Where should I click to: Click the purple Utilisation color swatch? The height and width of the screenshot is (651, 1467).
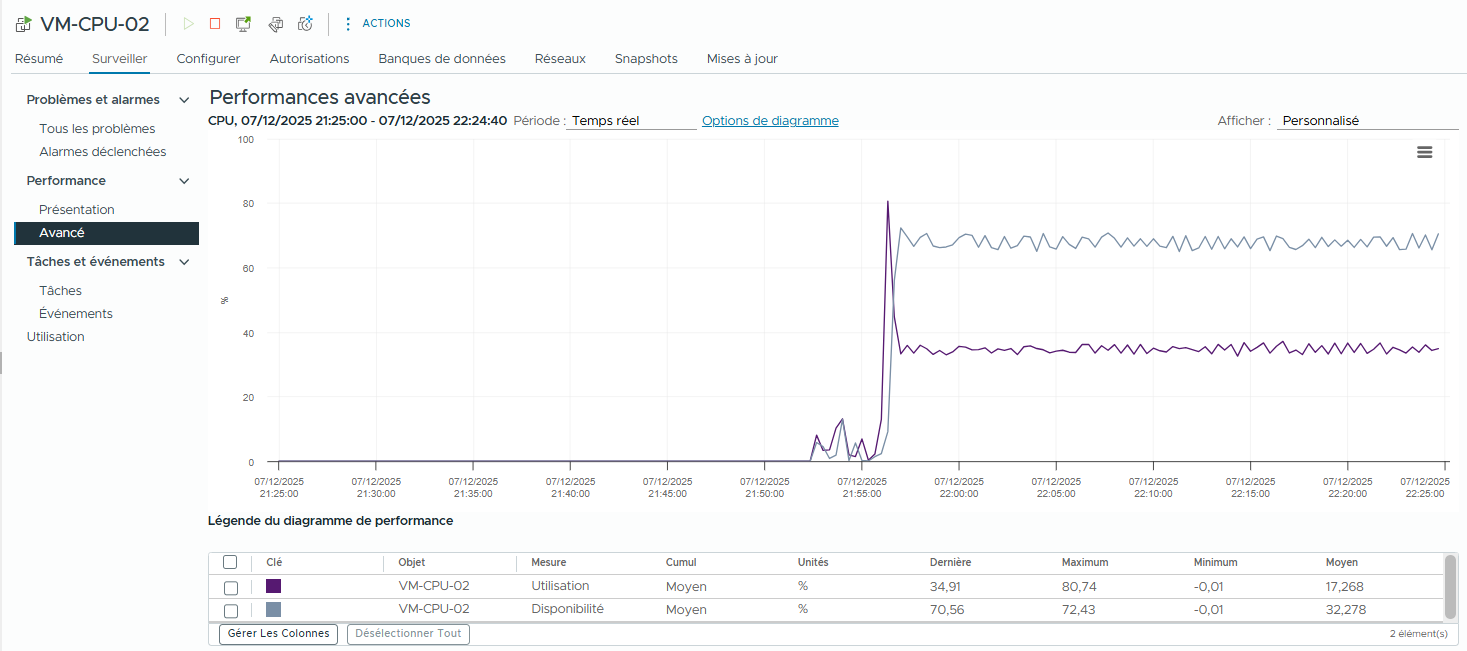tap(273, 587)
